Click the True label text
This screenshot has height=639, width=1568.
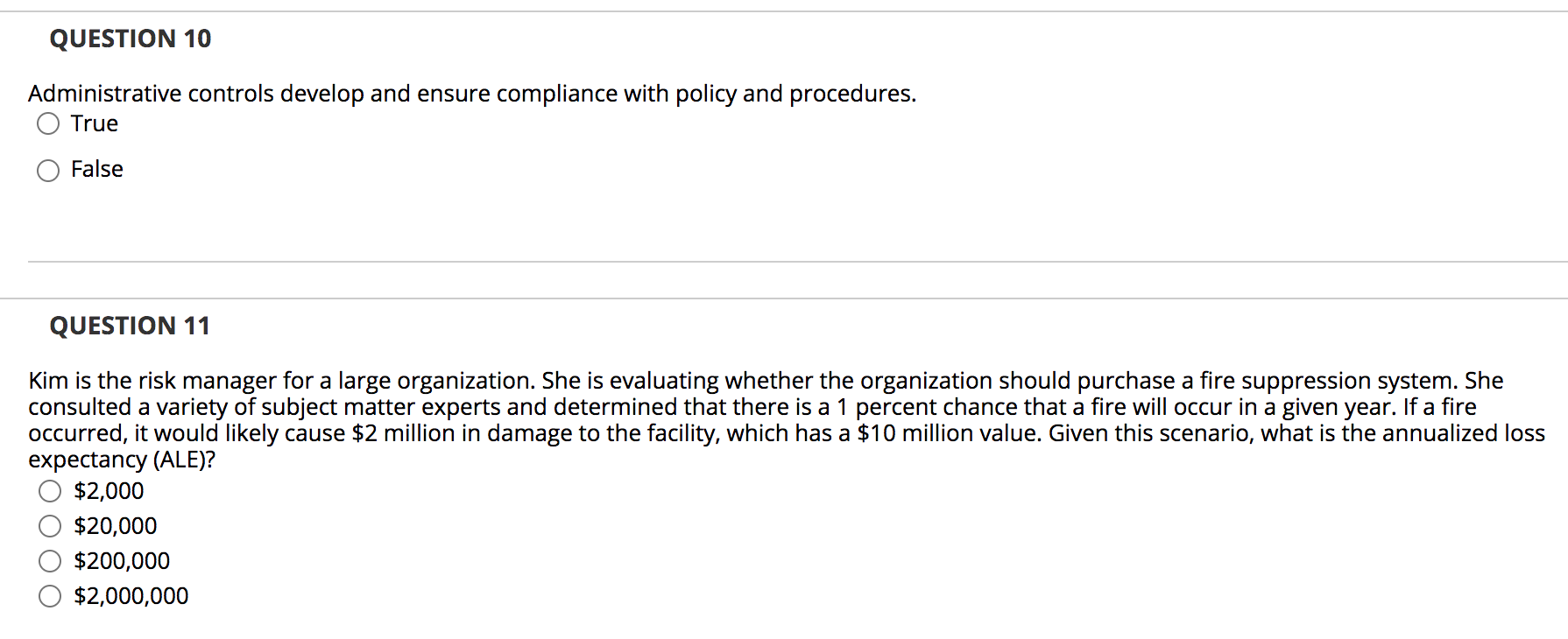93,123
